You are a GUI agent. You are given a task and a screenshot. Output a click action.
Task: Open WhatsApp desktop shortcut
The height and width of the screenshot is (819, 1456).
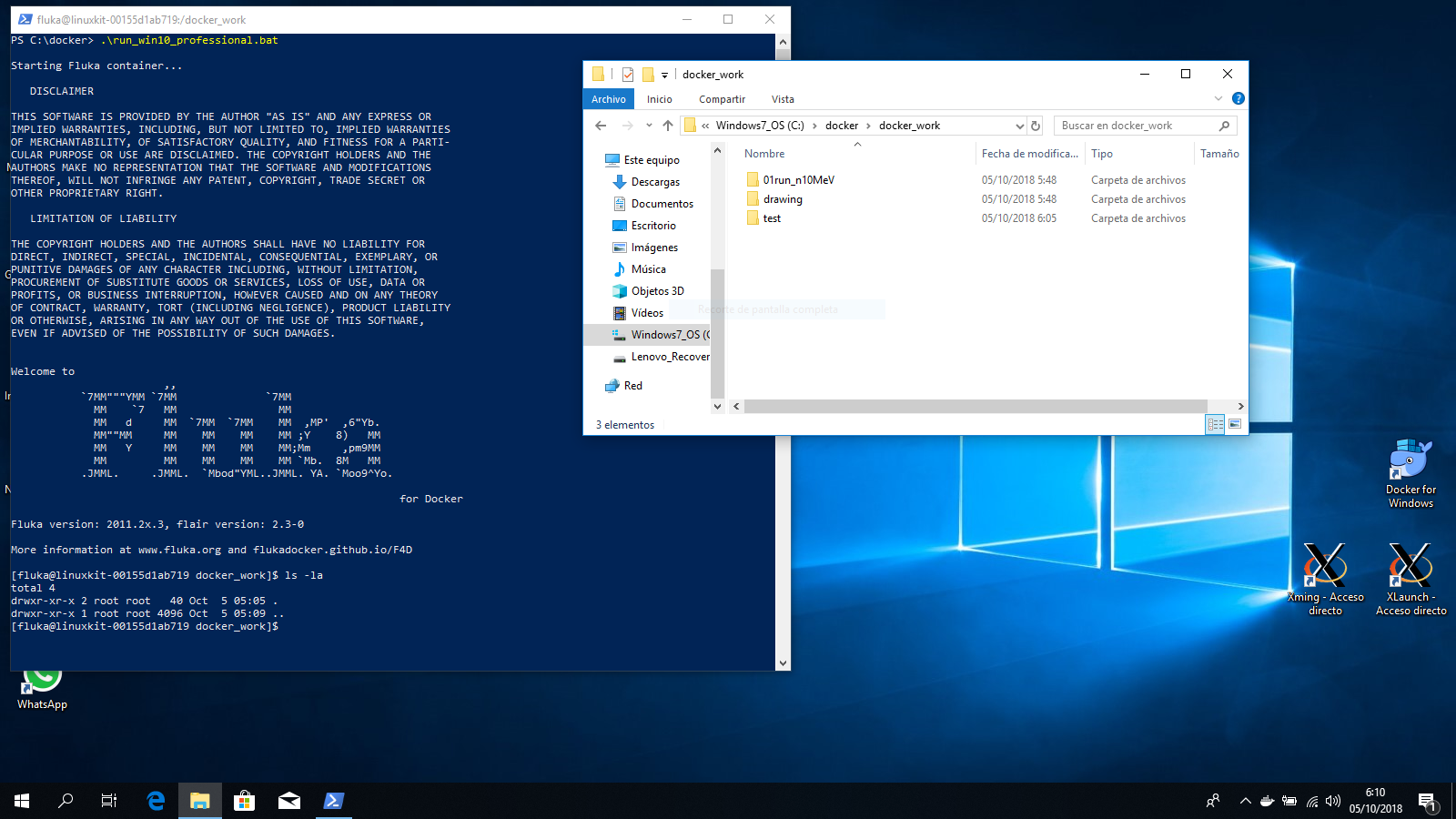[x=42, y=690]
